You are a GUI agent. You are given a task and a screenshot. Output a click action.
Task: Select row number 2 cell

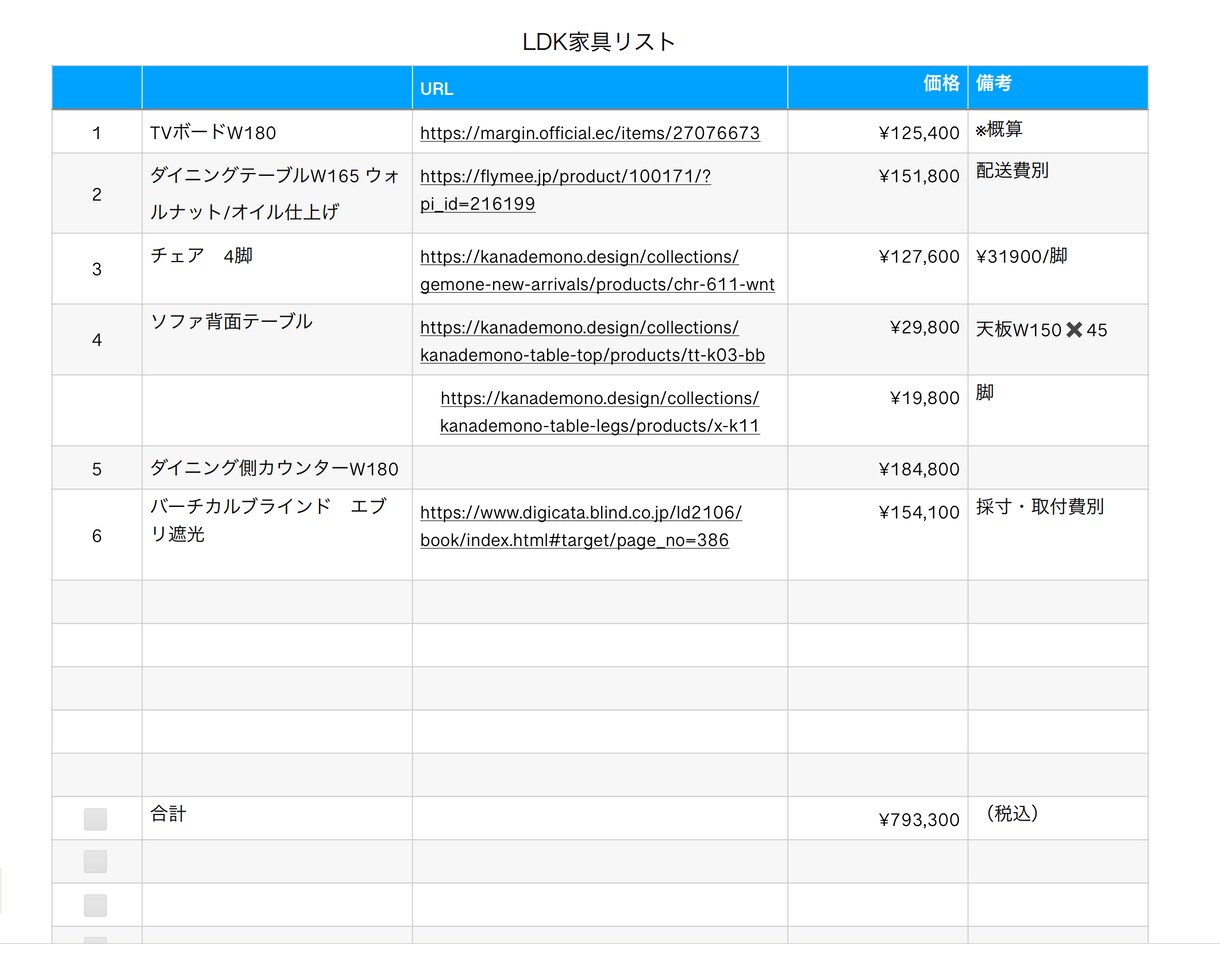point(97,194)
